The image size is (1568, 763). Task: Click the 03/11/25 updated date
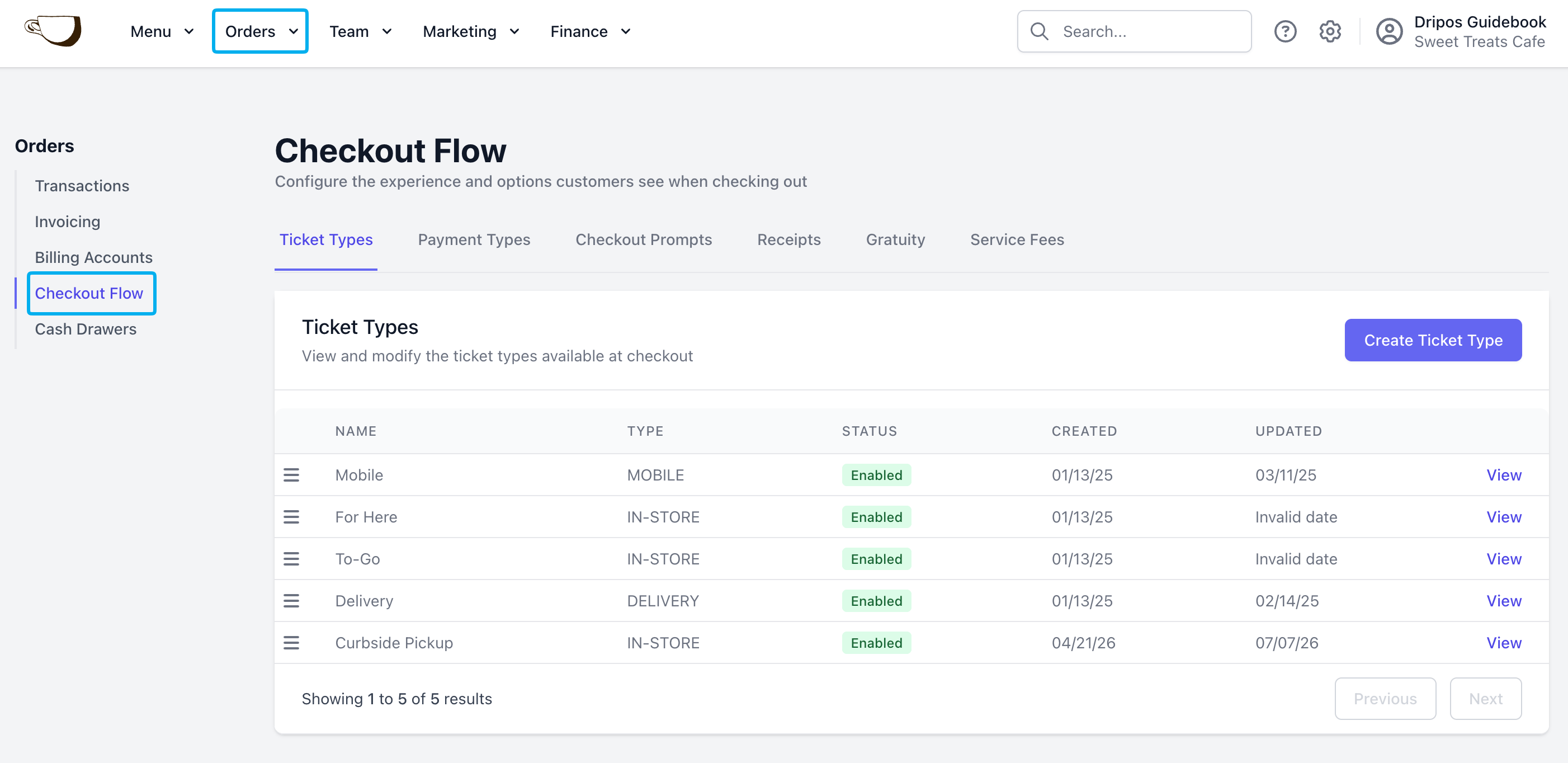(1286, 475)
